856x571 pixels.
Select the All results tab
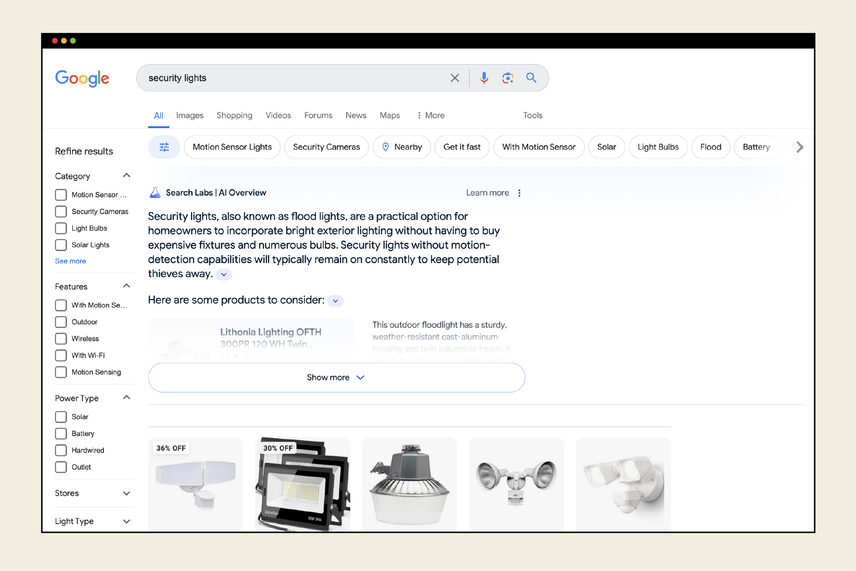pos(158,115)
